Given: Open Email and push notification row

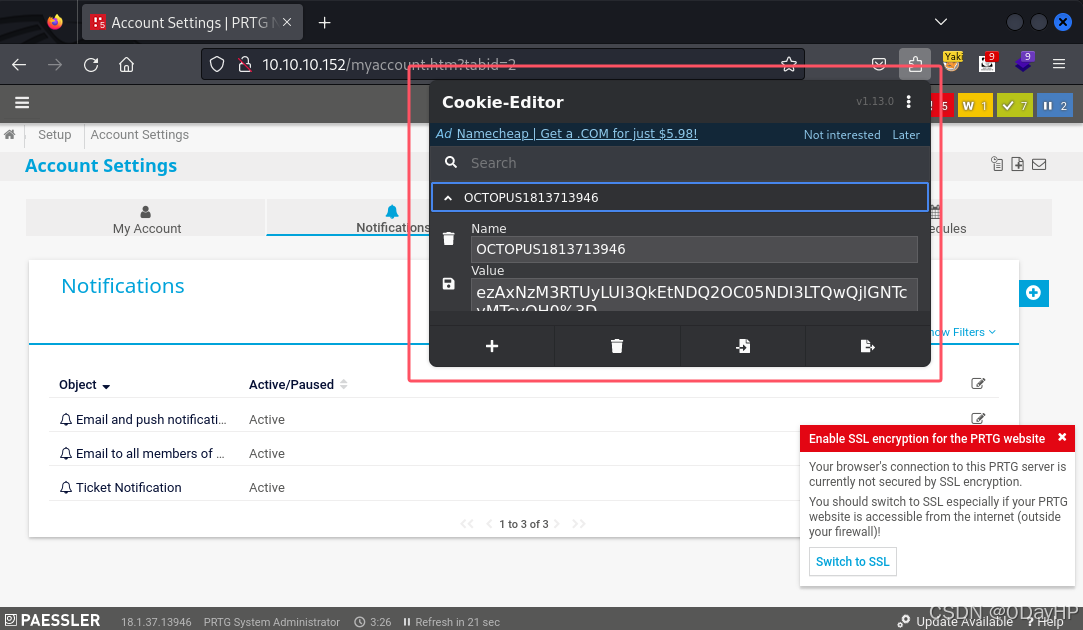Looking at the screenshot, I should pos(151,419).
